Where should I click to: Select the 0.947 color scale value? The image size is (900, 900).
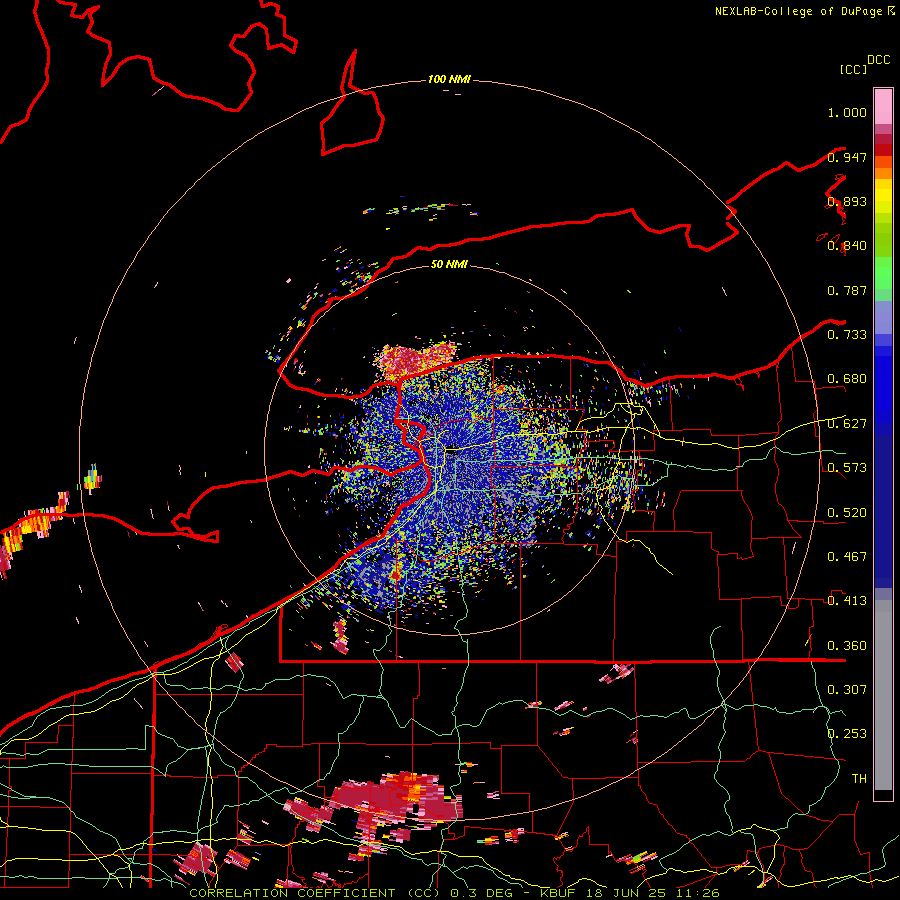click(x=847, y=157)
